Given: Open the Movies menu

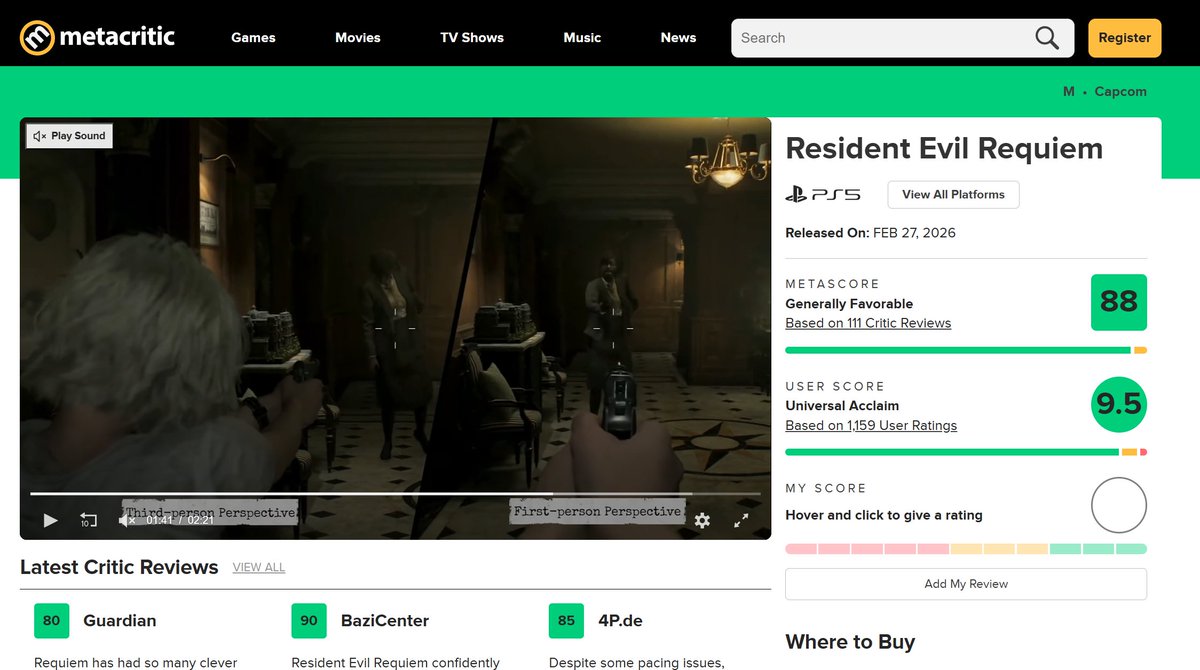Looking at the screenshot, I should click(x=358, y=38).
